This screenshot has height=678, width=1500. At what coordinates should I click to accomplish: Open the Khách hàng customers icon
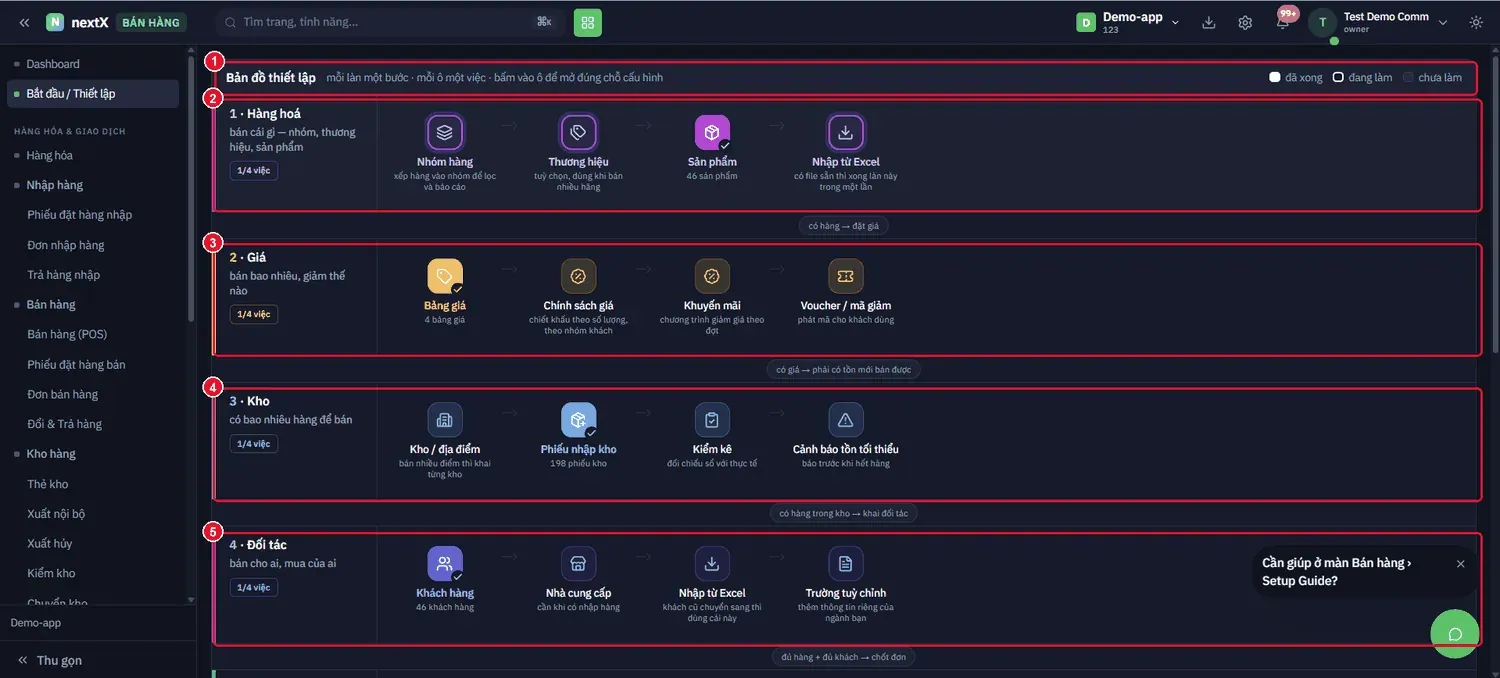[445, 564]
